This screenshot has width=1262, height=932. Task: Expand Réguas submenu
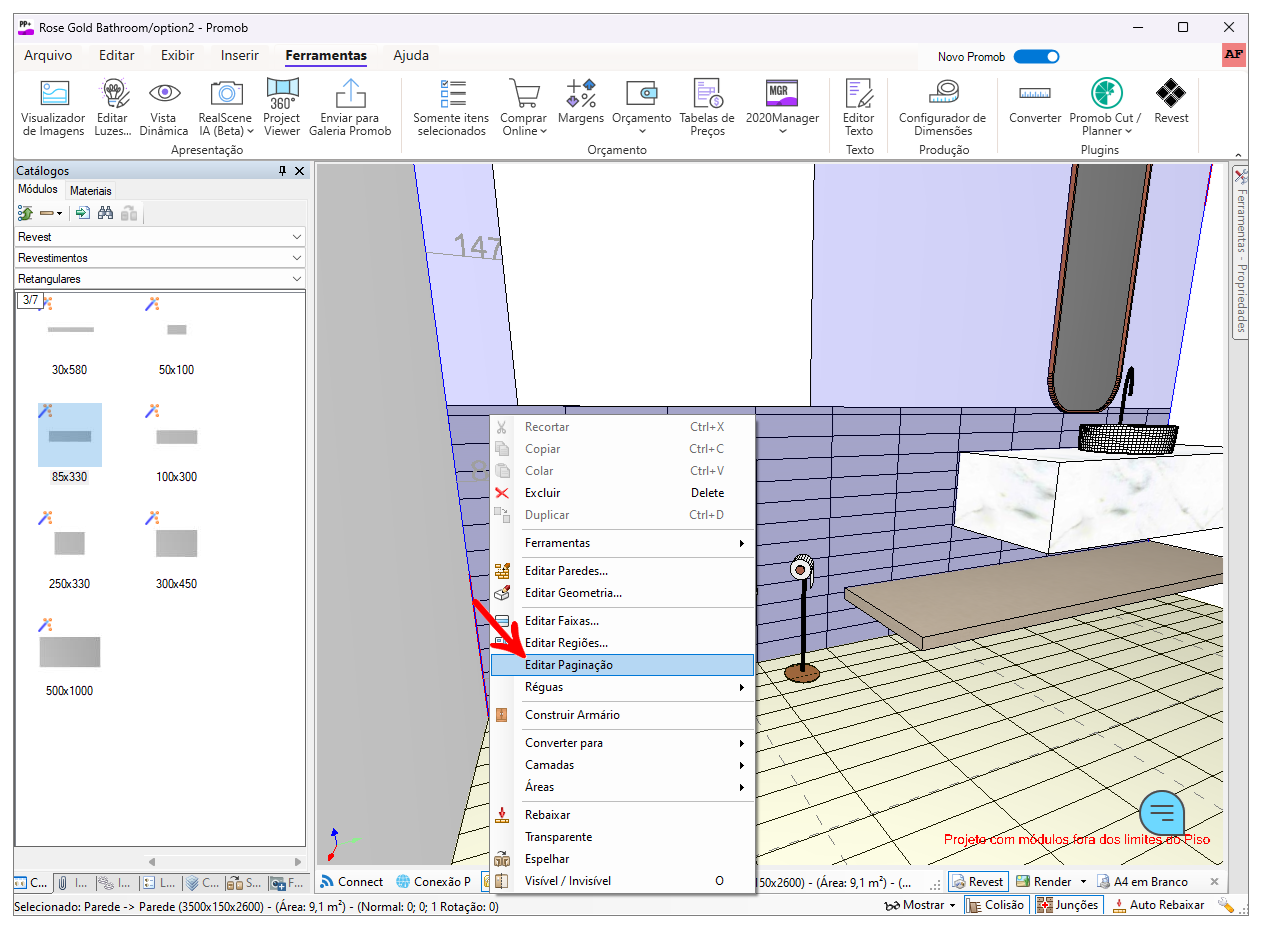621,687
